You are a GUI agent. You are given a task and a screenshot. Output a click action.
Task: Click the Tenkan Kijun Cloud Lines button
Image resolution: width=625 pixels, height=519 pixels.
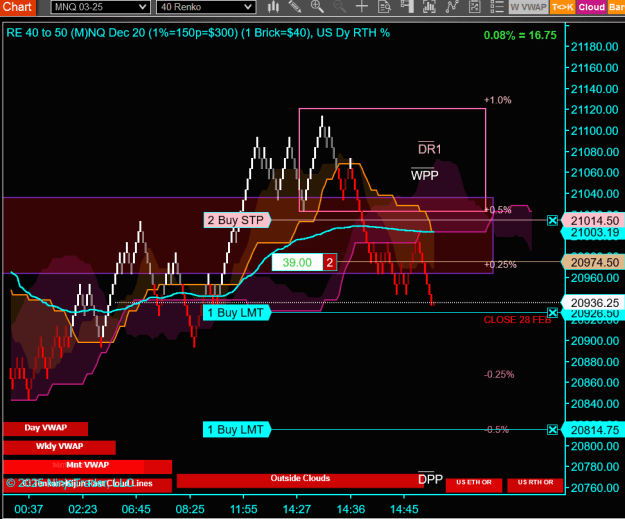click(x=87, y=485)
